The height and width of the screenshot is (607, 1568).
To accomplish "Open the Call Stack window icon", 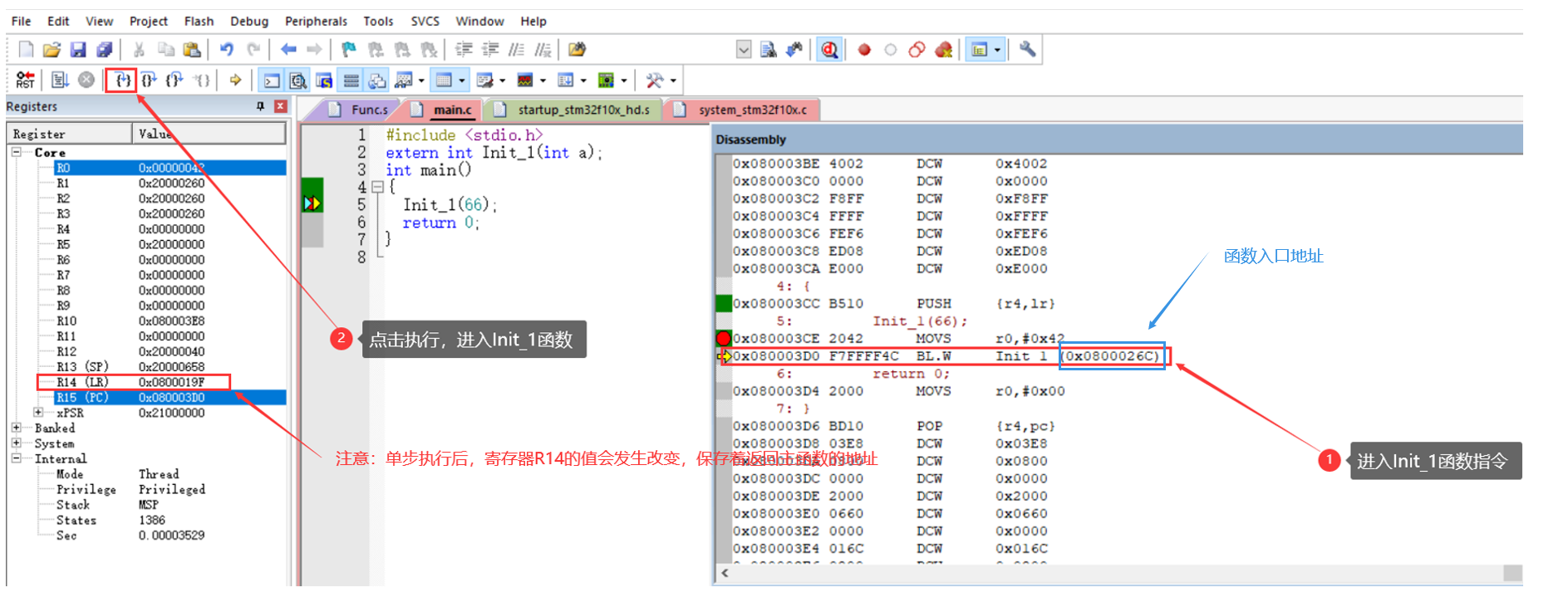I will pyautogui.click(x=377, y=81).
